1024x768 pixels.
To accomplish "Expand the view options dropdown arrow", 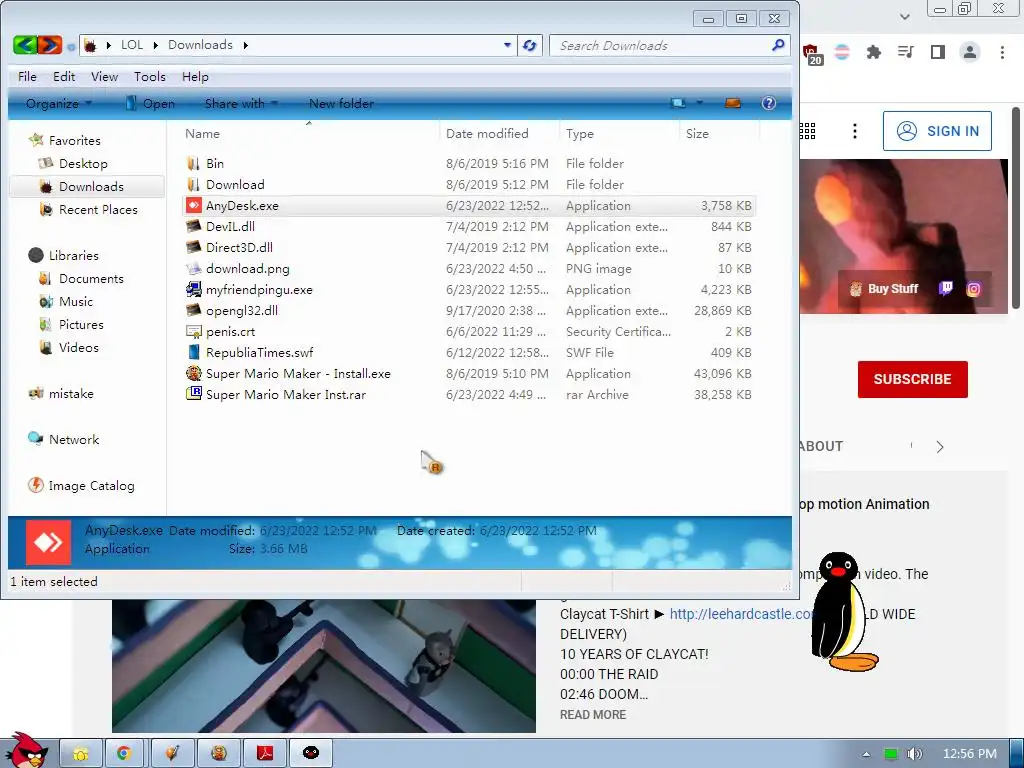I will coord(699,103).
